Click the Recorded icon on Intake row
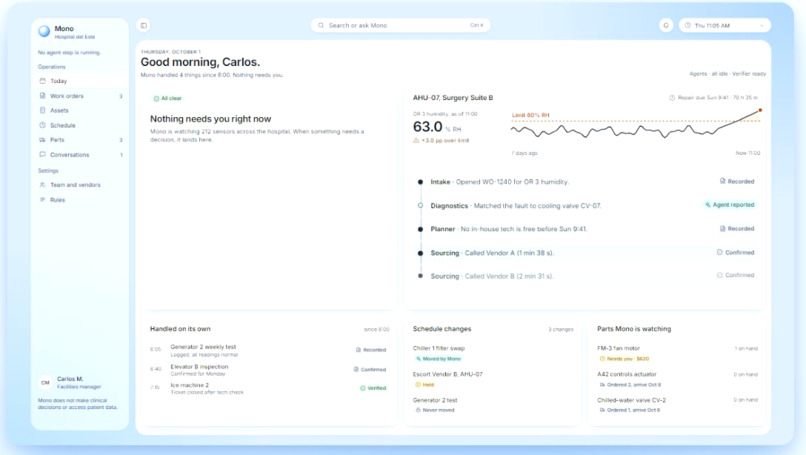The image size is (806, 455). (722, 181)
